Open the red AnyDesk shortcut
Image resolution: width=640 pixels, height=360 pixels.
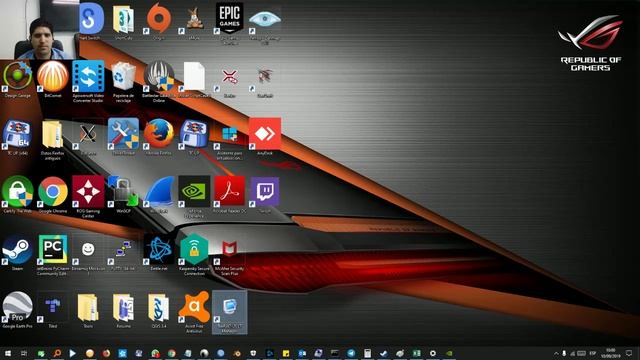(x=265, y=134)
